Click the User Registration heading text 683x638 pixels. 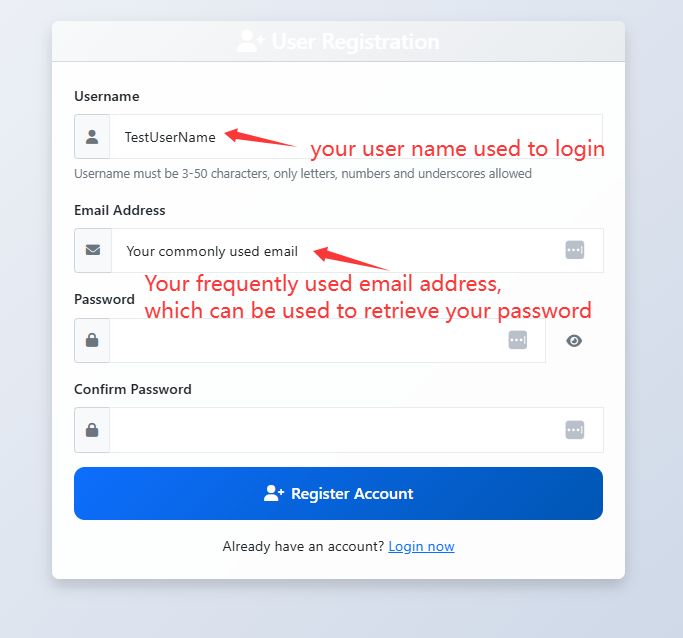pos(355,42)
